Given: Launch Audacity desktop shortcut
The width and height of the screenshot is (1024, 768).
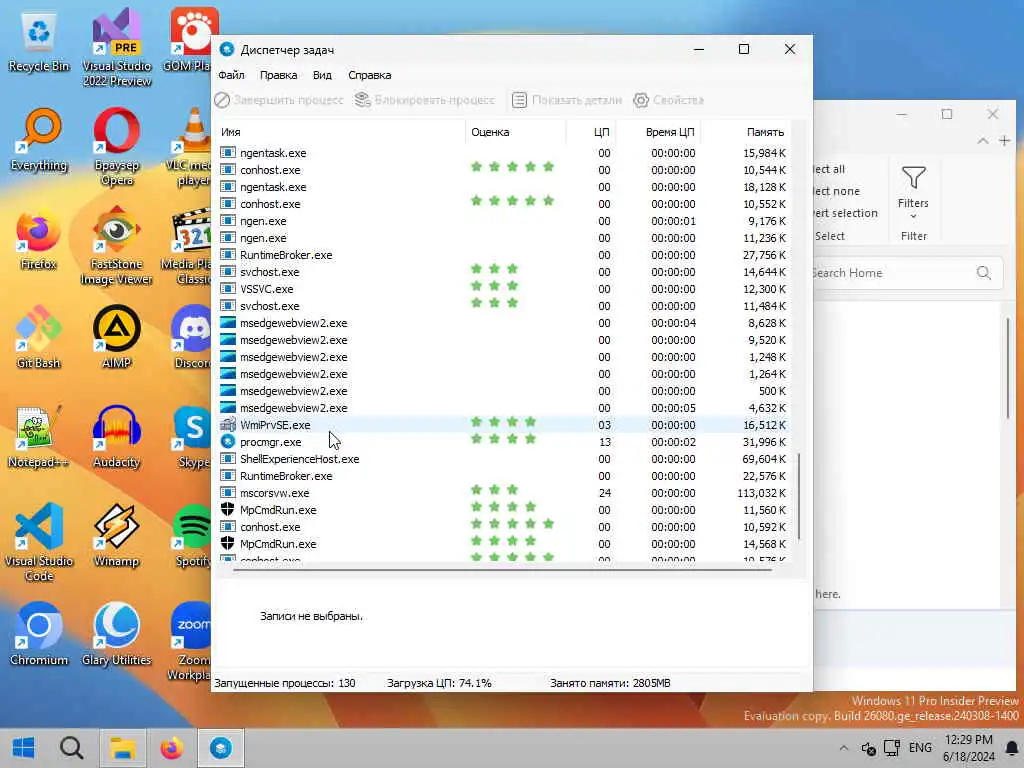Looking at the screenshot, I should click(116, 436).
